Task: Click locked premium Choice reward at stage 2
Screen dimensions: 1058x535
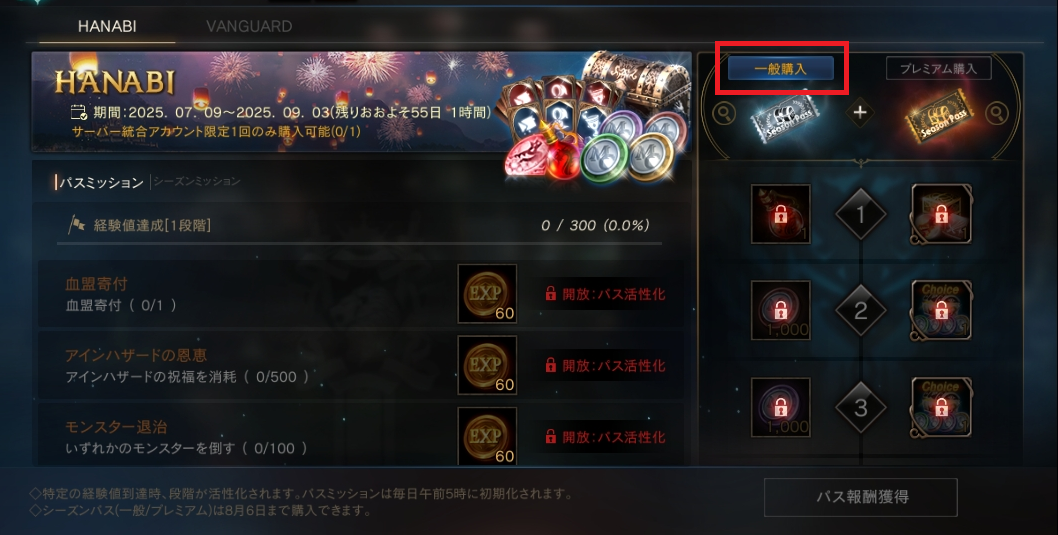Action: pos(942,310)
